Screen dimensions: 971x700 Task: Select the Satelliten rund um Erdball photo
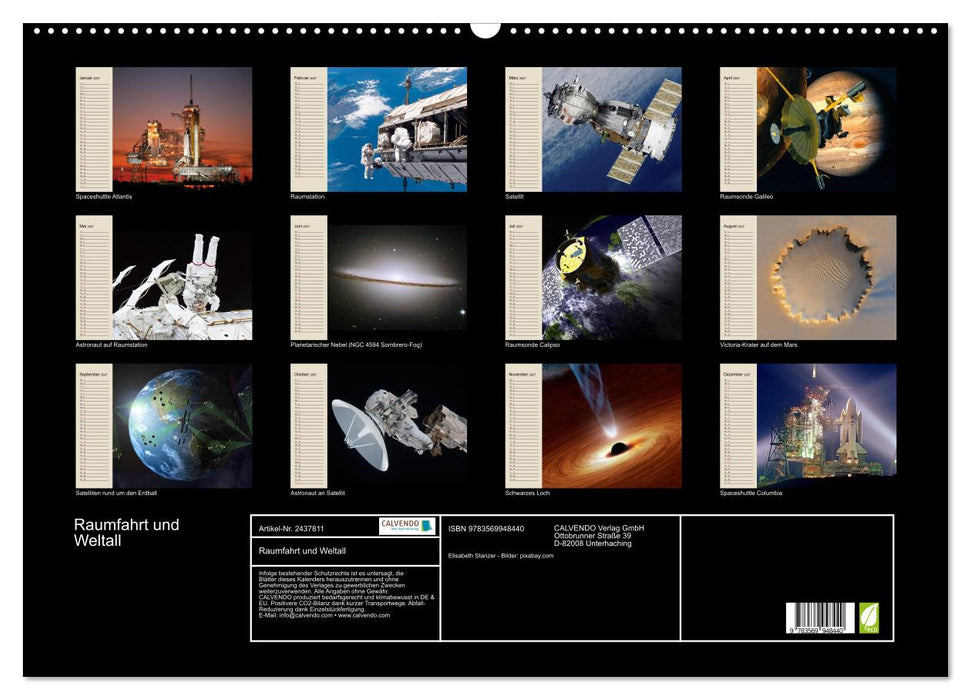click(182, 426)
